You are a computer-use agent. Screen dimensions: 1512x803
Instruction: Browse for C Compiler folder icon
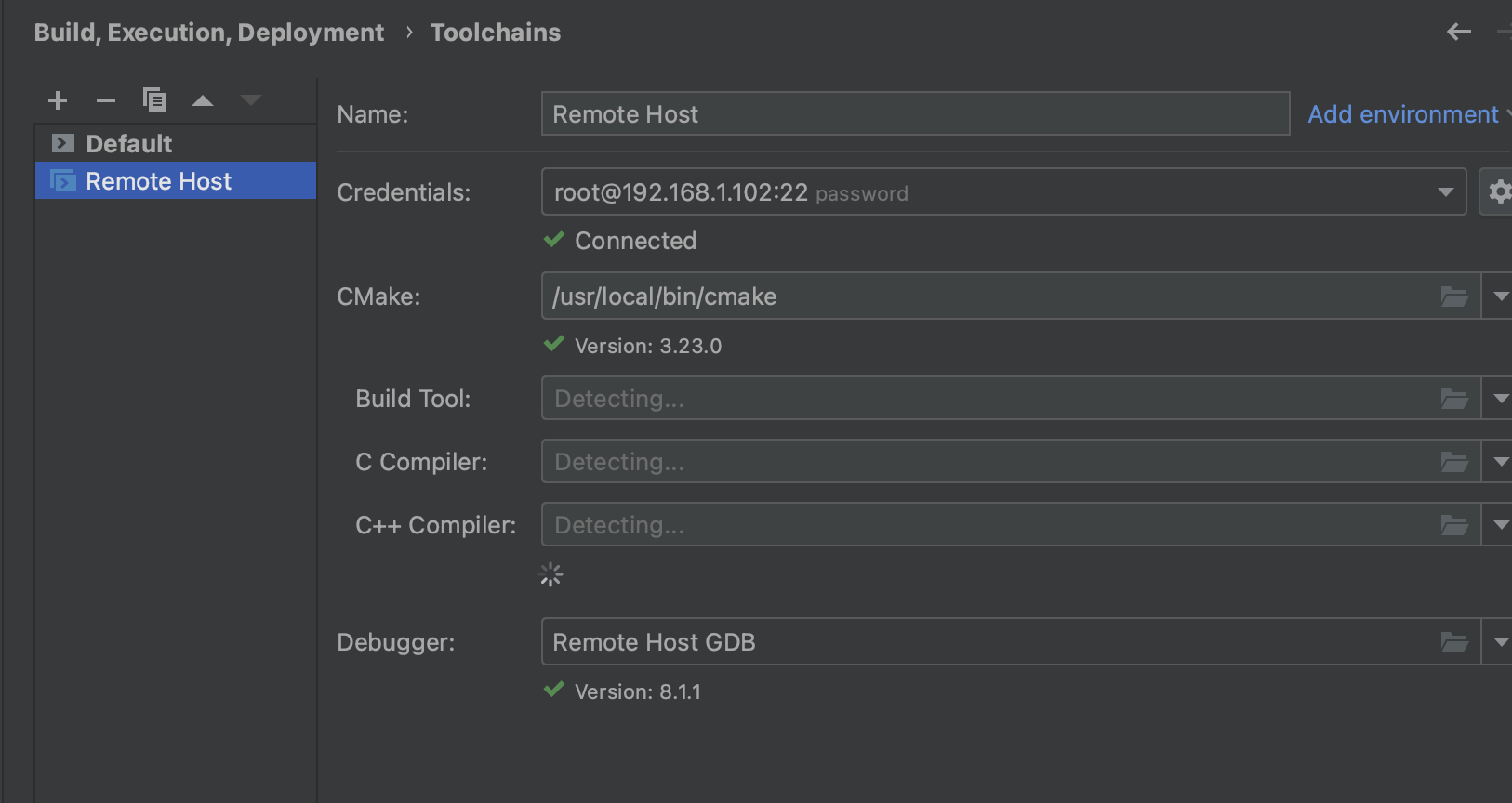click(x=1454, y=462)
